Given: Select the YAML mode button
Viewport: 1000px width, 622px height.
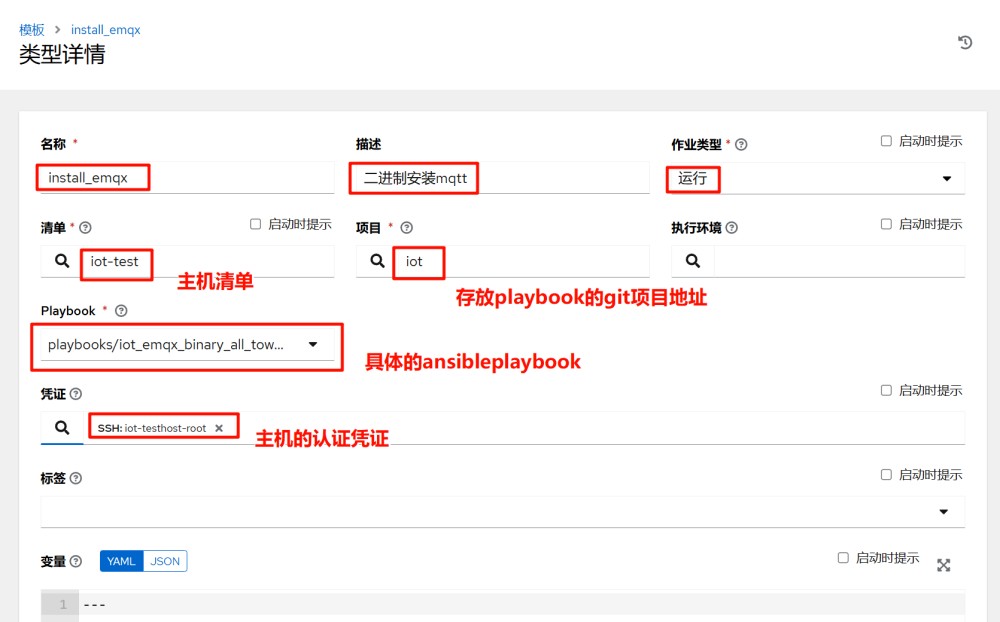Looking at the screenshot, I should click(120, 561).
